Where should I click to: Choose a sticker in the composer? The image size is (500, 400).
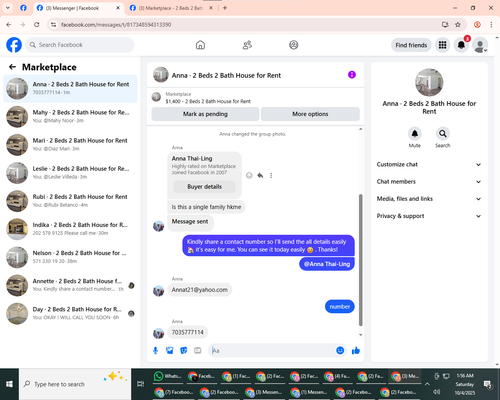coord(184,350)
